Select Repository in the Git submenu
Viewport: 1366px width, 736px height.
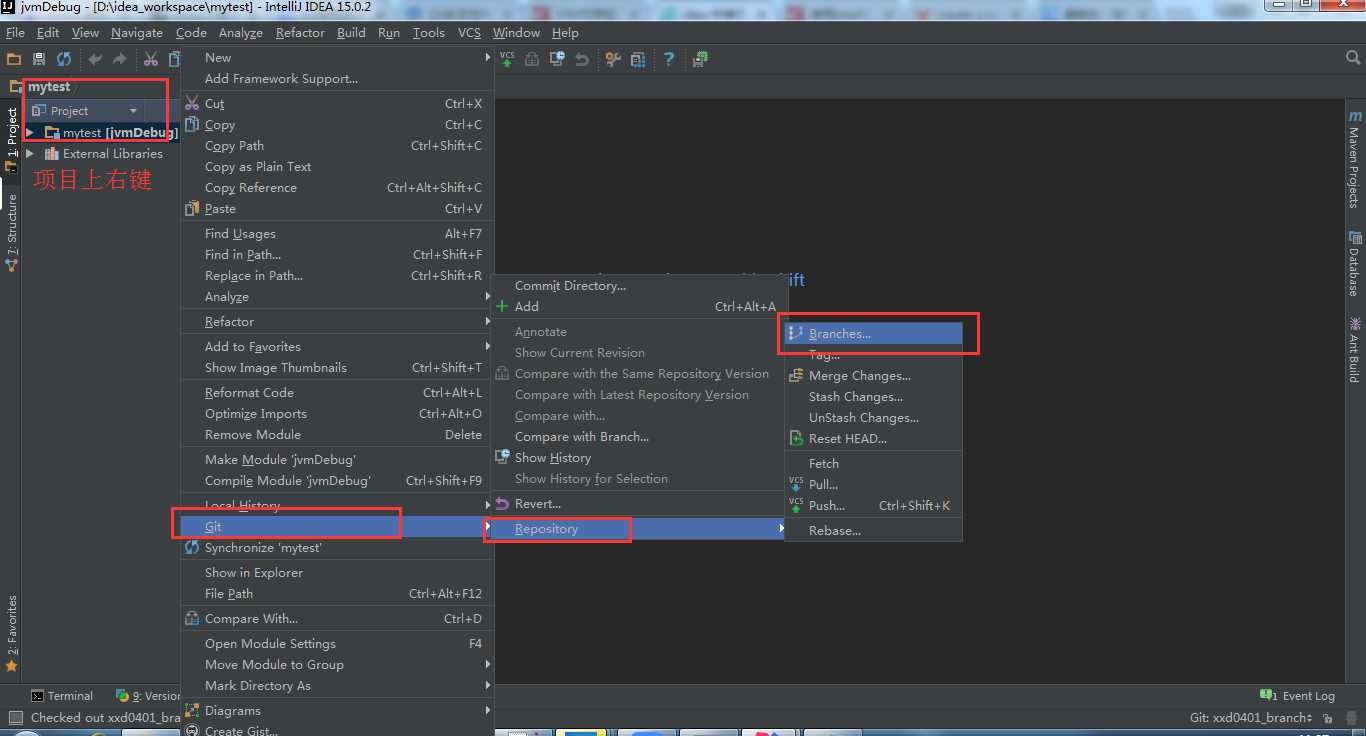(x=636, y=529)
